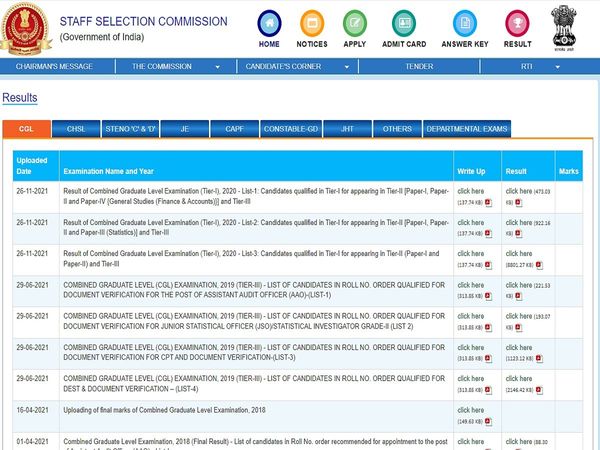Click Result 'click here' for 01-04-2021 row

(x=519, y=441)
